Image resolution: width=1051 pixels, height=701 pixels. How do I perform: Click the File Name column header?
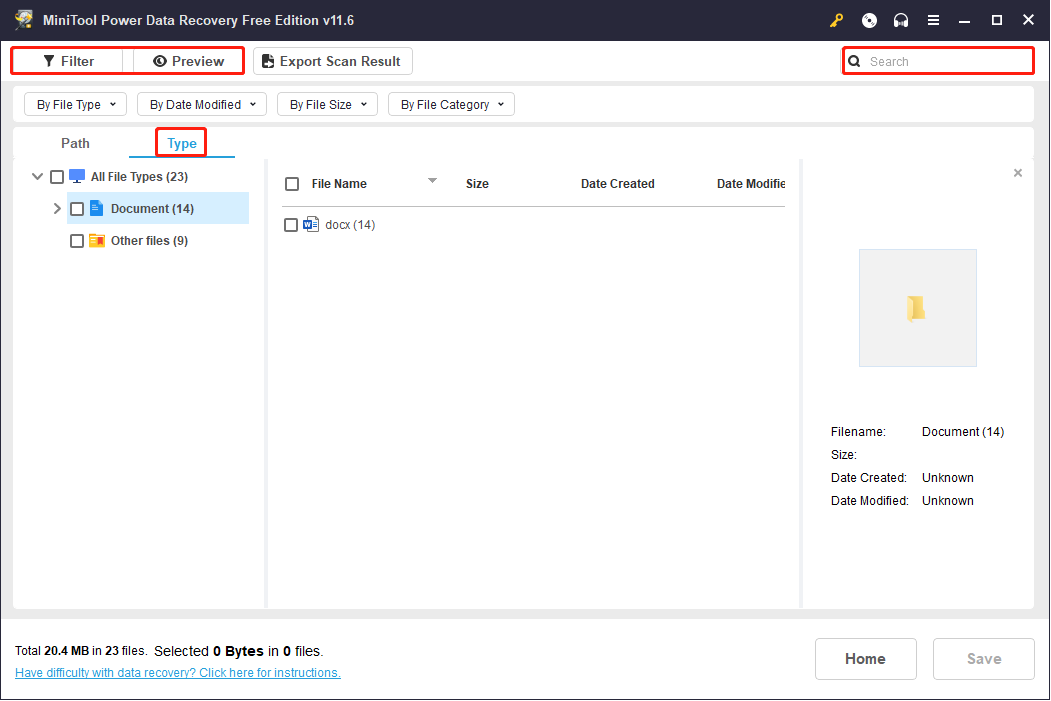click(x=339, y=184)
